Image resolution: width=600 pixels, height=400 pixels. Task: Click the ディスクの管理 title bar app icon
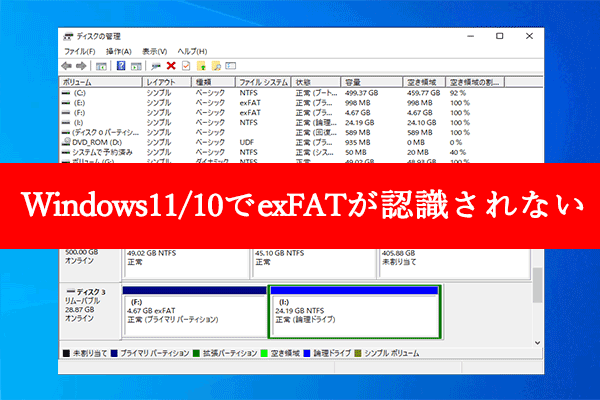tap(68, 36)
